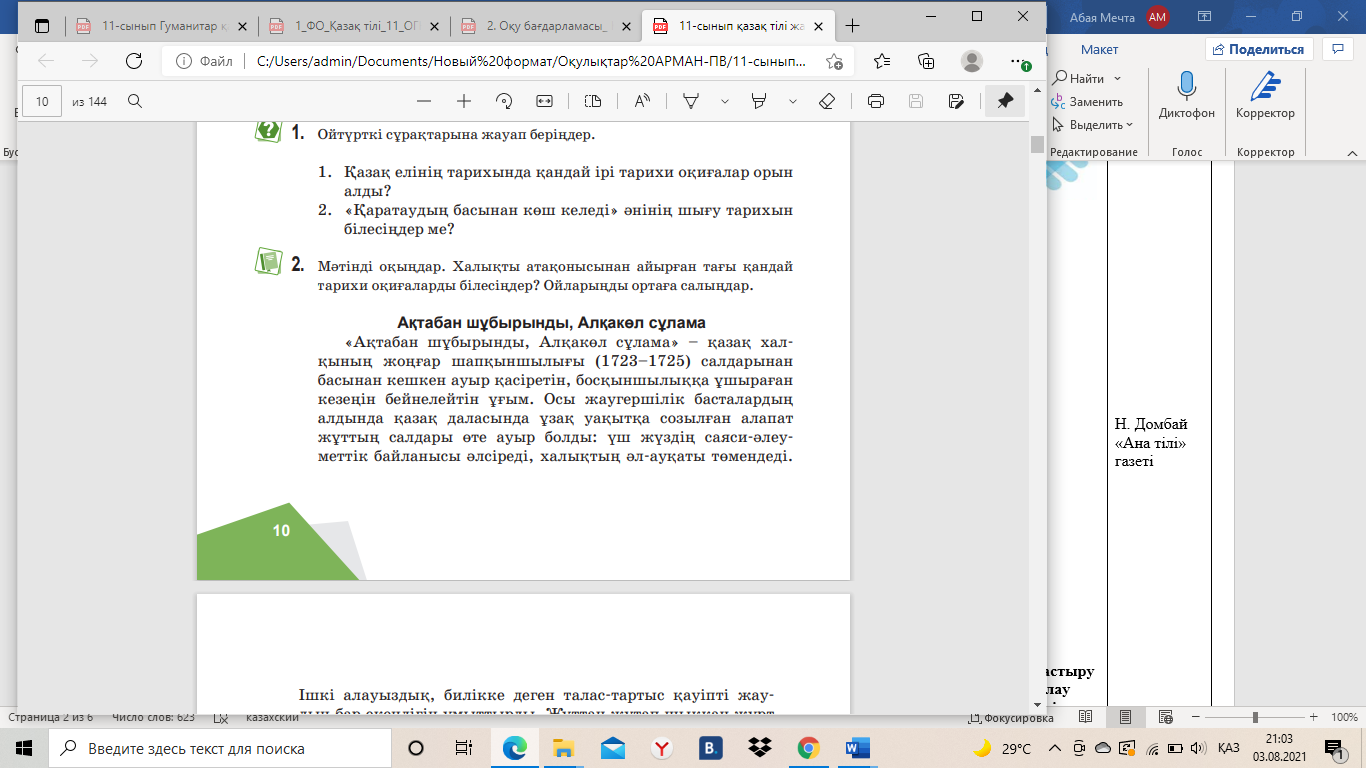Screen dimensions: 1366x768
Task: Click the disabled PDF Save icon
Action: point(915,101)
